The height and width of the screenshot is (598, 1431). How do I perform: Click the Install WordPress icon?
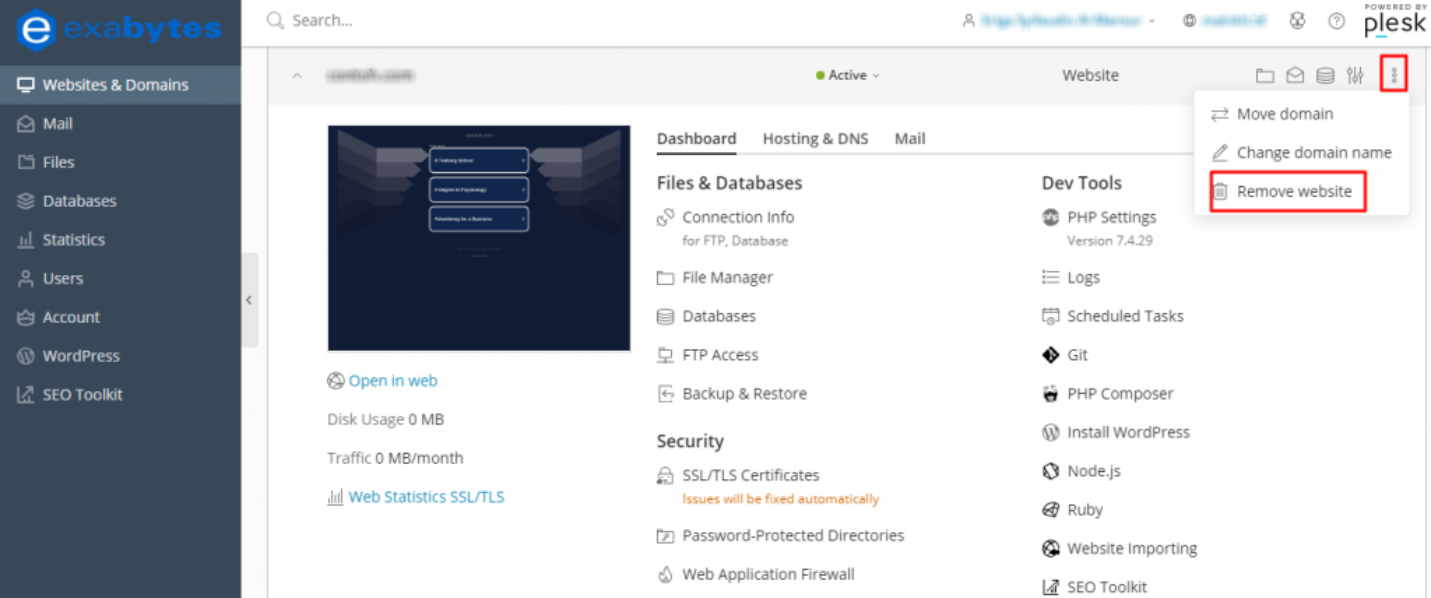click(x=1050, y=433)
